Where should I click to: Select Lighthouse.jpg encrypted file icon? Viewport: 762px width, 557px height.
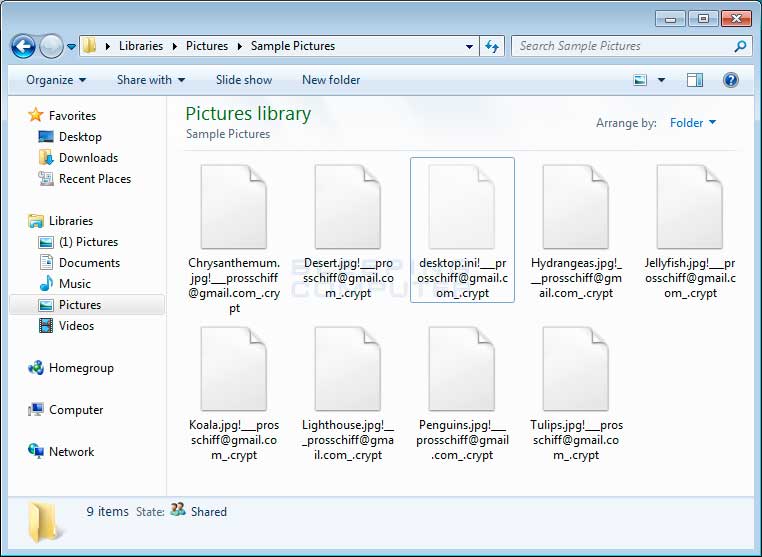347,369
